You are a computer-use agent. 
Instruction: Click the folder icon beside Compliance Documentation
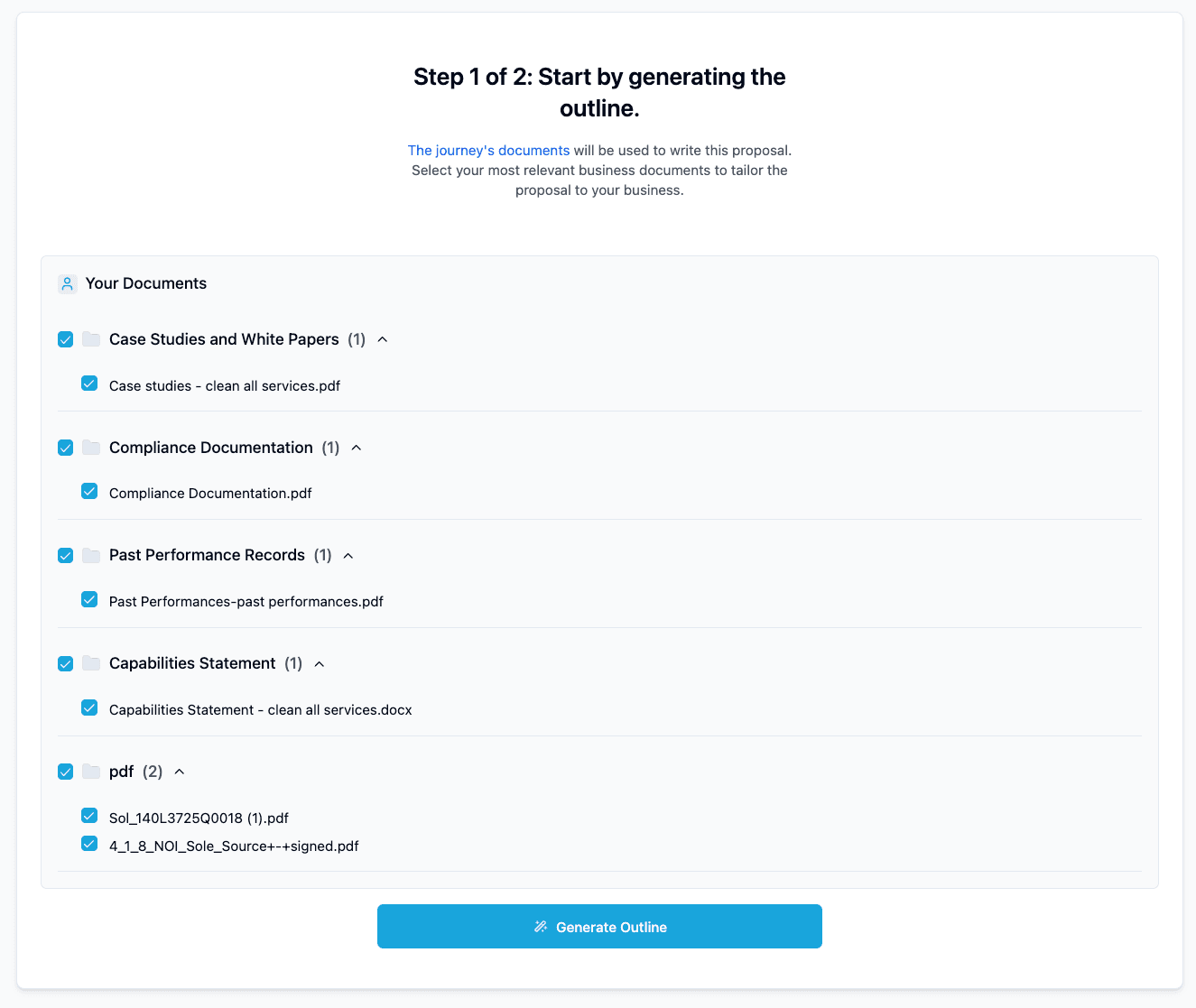tap(90, 448)
